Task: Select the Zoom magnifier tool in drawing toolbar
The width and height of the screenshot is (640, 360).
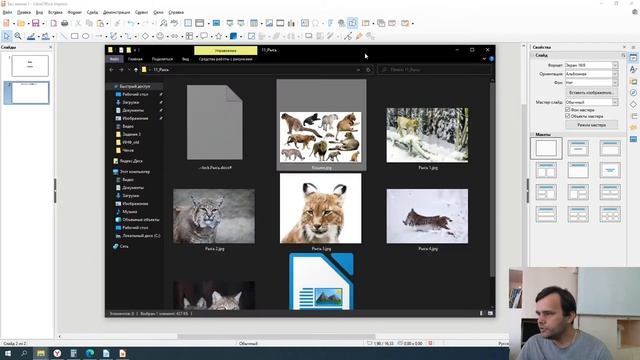Action: click(18, 36)
